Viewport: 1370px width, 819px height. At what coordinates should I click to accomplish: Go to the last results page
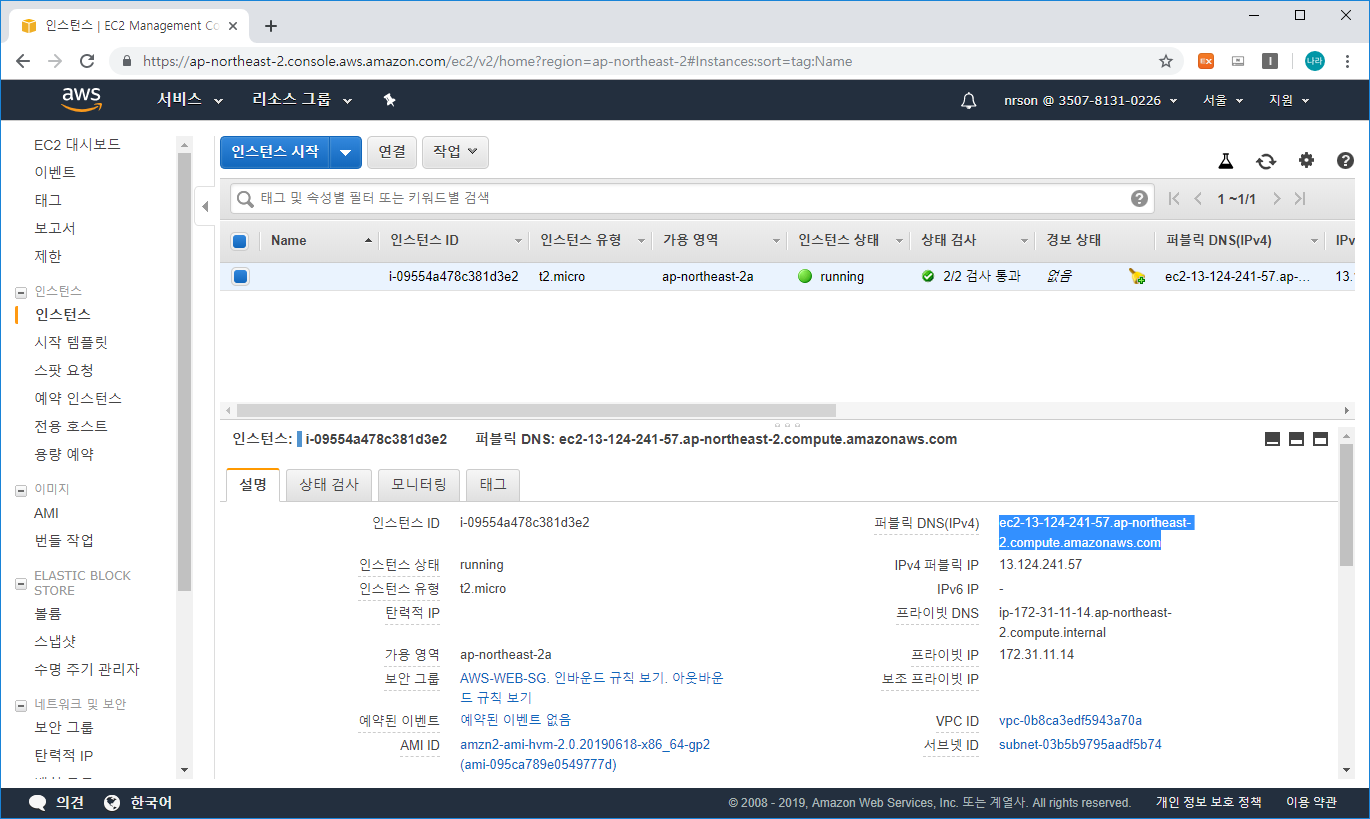1300,199
